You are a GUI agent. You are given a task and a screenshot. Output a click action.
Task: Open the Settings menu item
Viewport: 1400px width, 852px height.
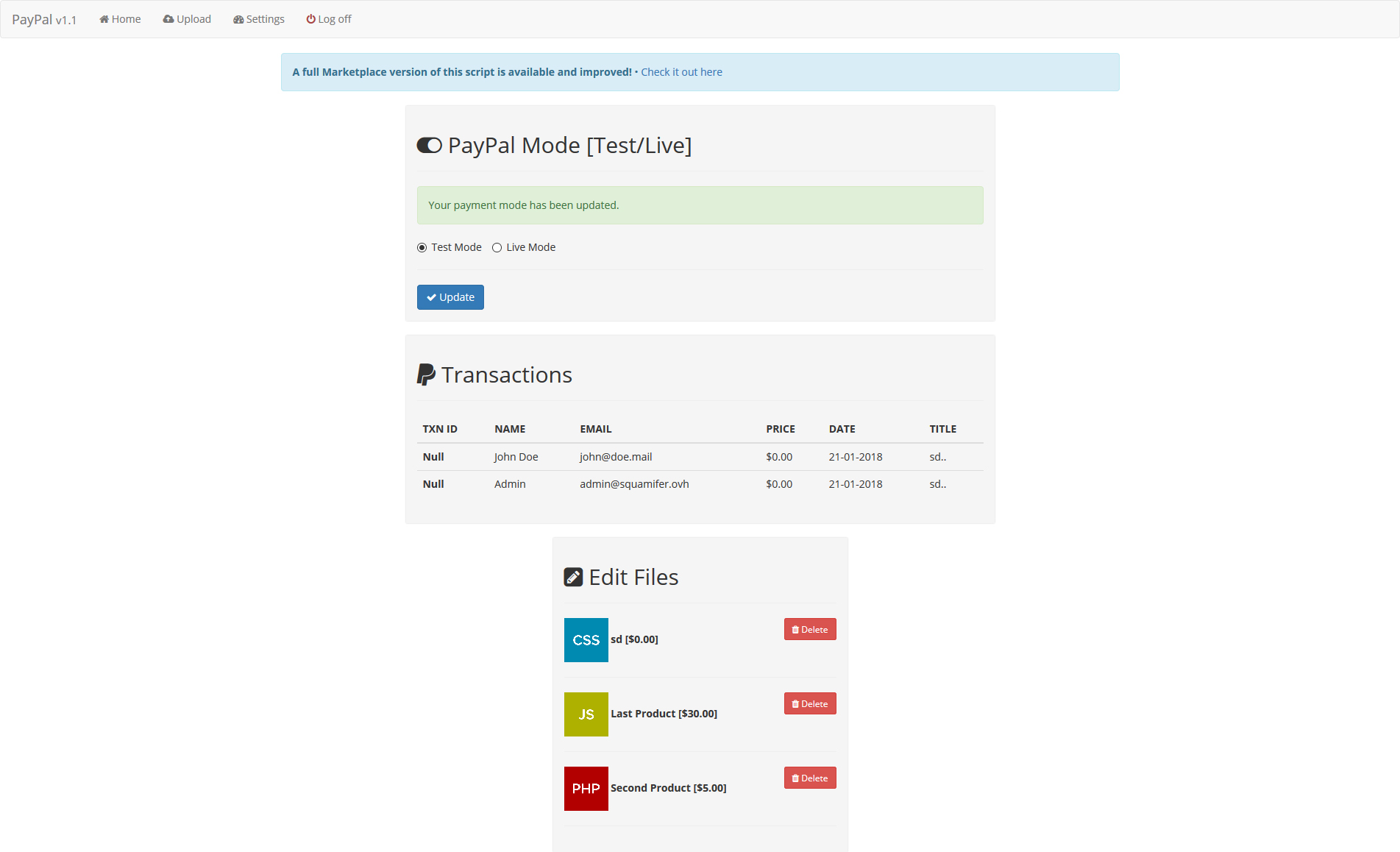259,19
